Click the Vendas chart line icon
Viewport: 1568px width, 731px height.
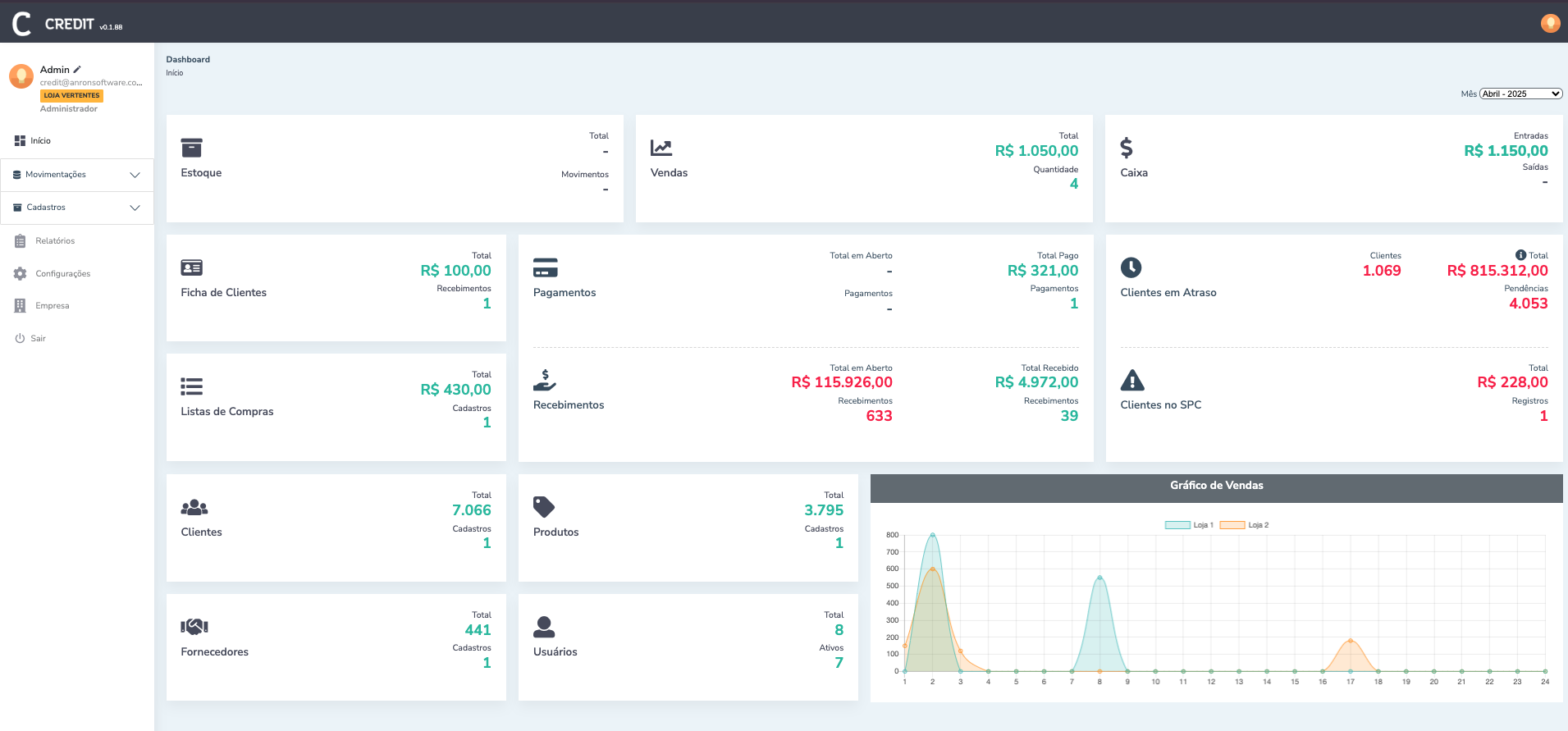(x=661, y=148)
